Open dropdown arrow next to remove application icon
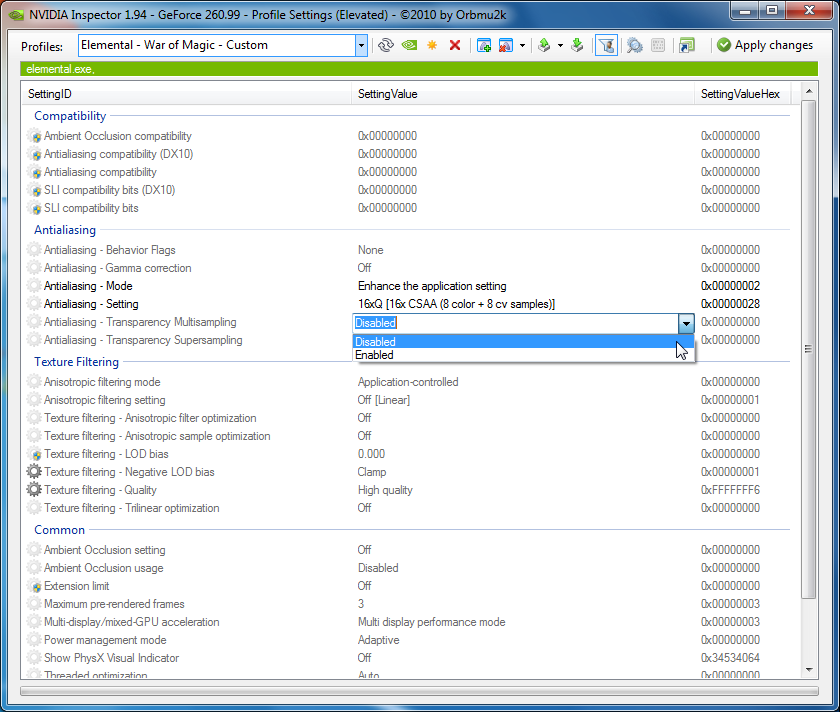840x712 pixels. 522,45
